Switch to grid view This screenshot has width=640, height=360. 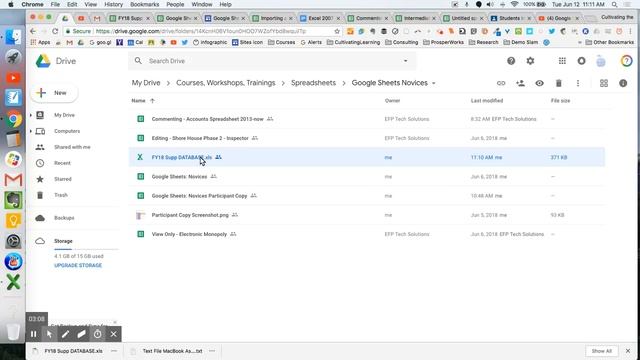click(x=604, y=83)
